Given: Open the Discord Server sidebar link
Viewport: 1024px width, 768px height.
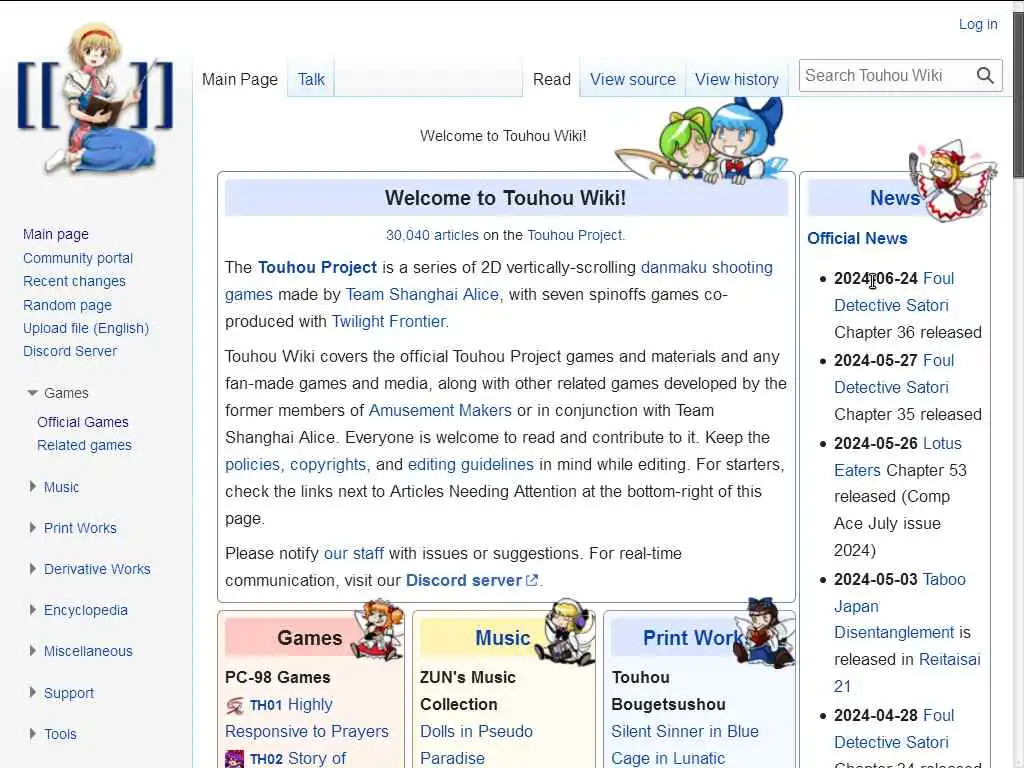Looking at the screenshot, I should (x=70, y=351).
